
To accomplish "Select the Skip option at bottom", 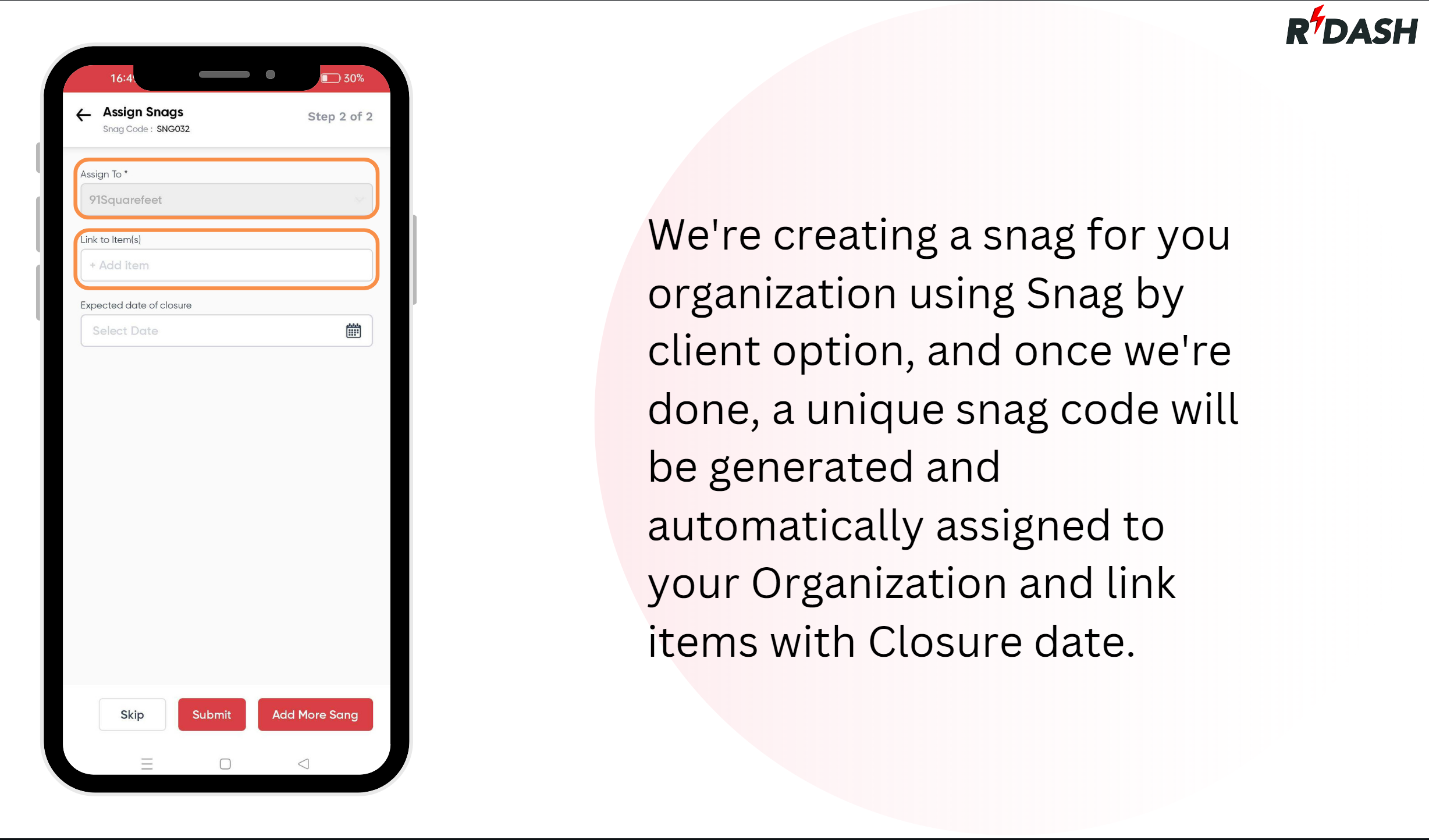I will [132, 714].
